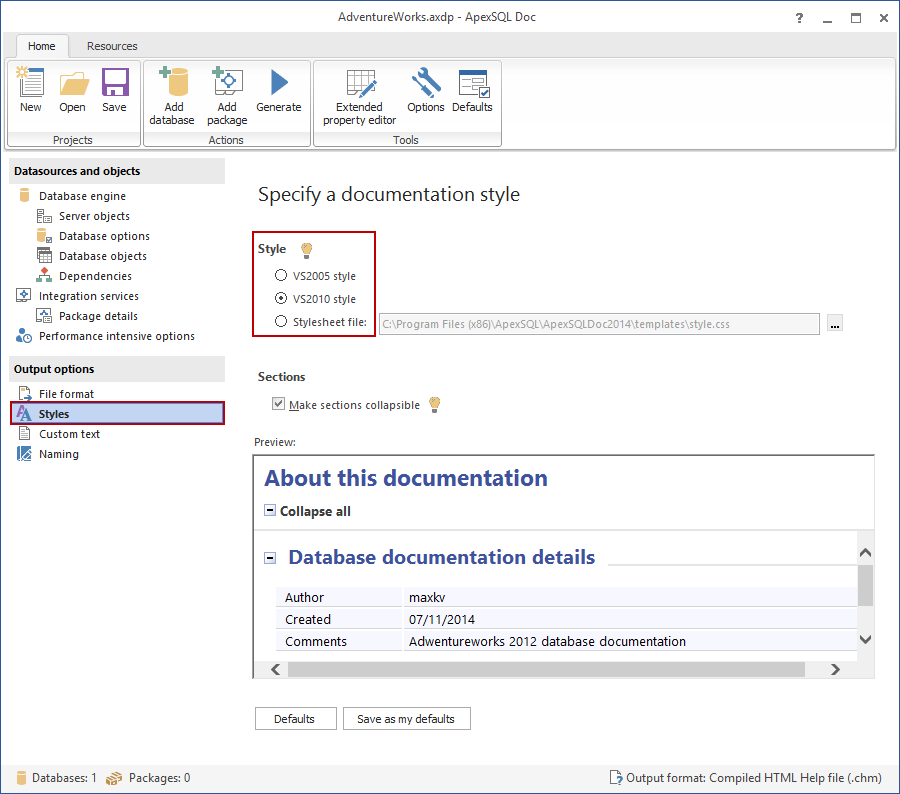Open Package details settings

(x=98, y=316)
